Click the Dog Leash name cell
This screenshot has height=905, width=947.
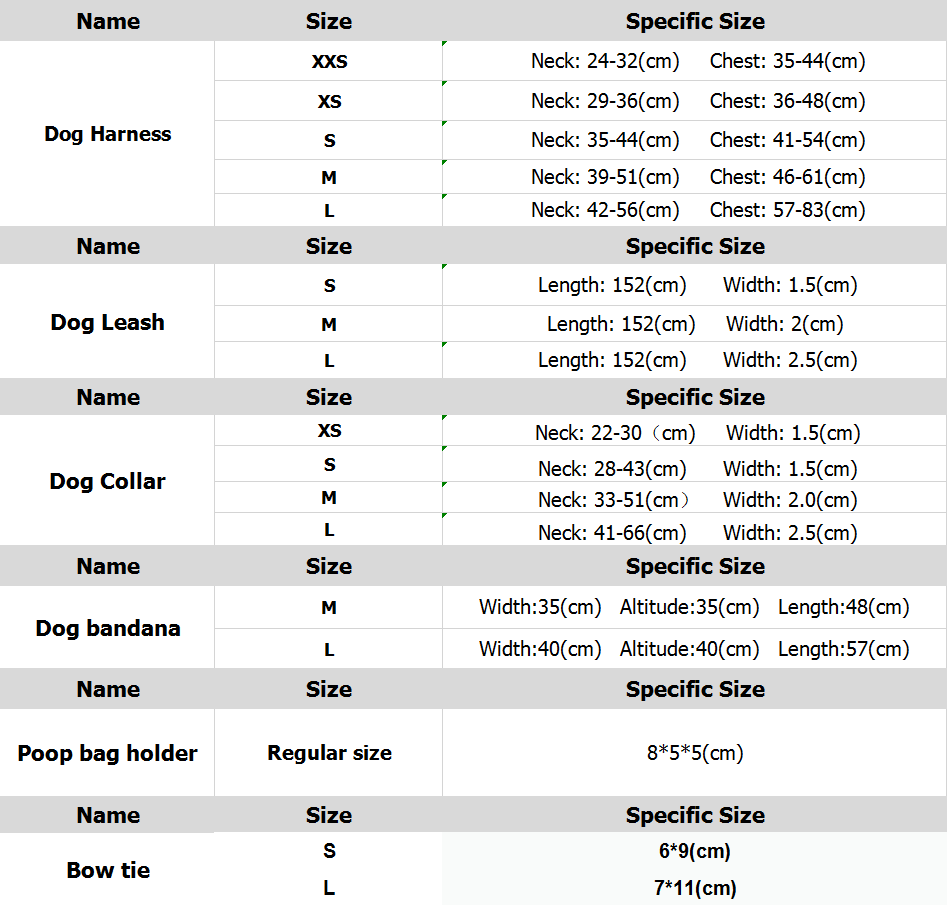coord(108,322)
